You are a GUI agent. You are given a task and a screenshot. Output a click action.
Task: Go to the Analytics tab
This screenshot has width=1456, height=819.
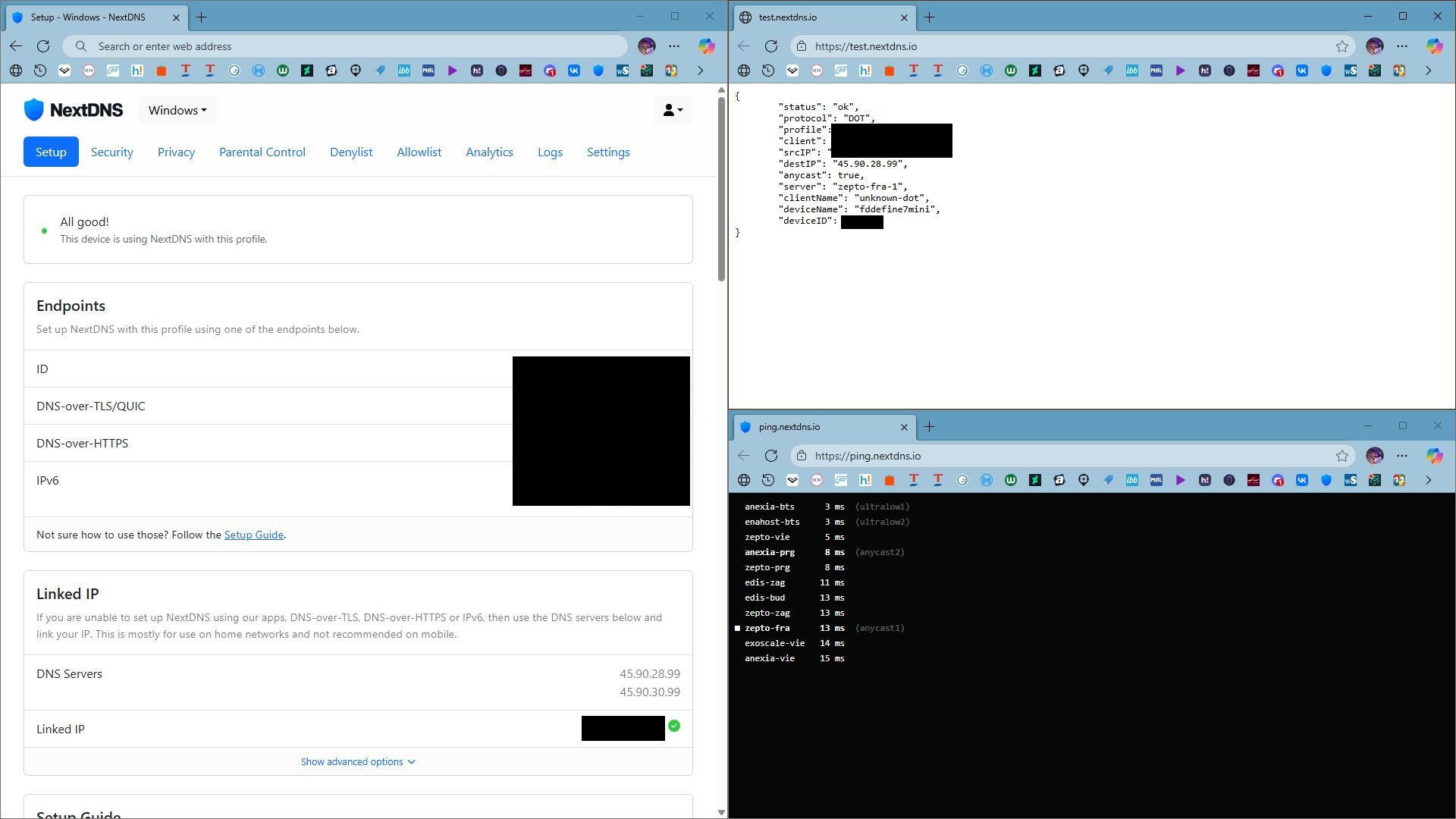(489, 152)
